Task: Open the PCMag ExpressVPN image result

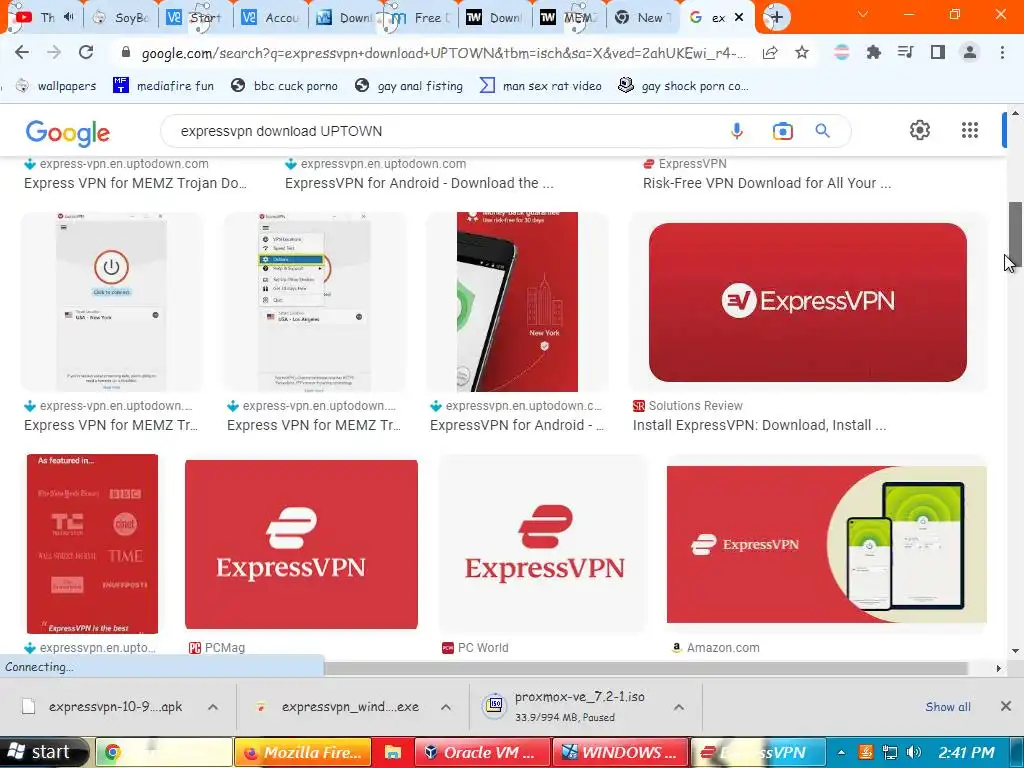Action: (x=301, y=544)
